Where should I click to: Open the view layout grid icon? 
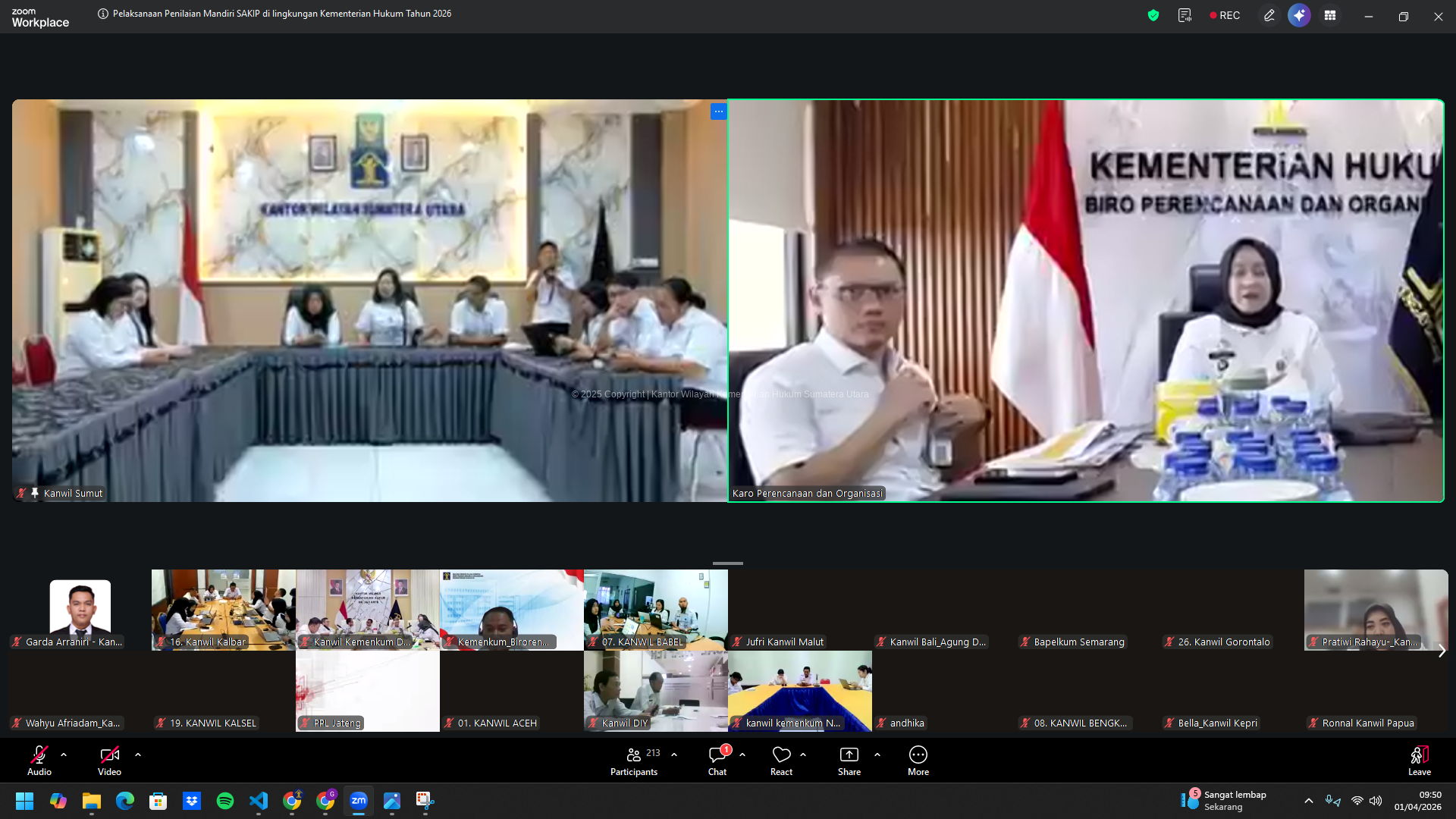coord(1330,15)
